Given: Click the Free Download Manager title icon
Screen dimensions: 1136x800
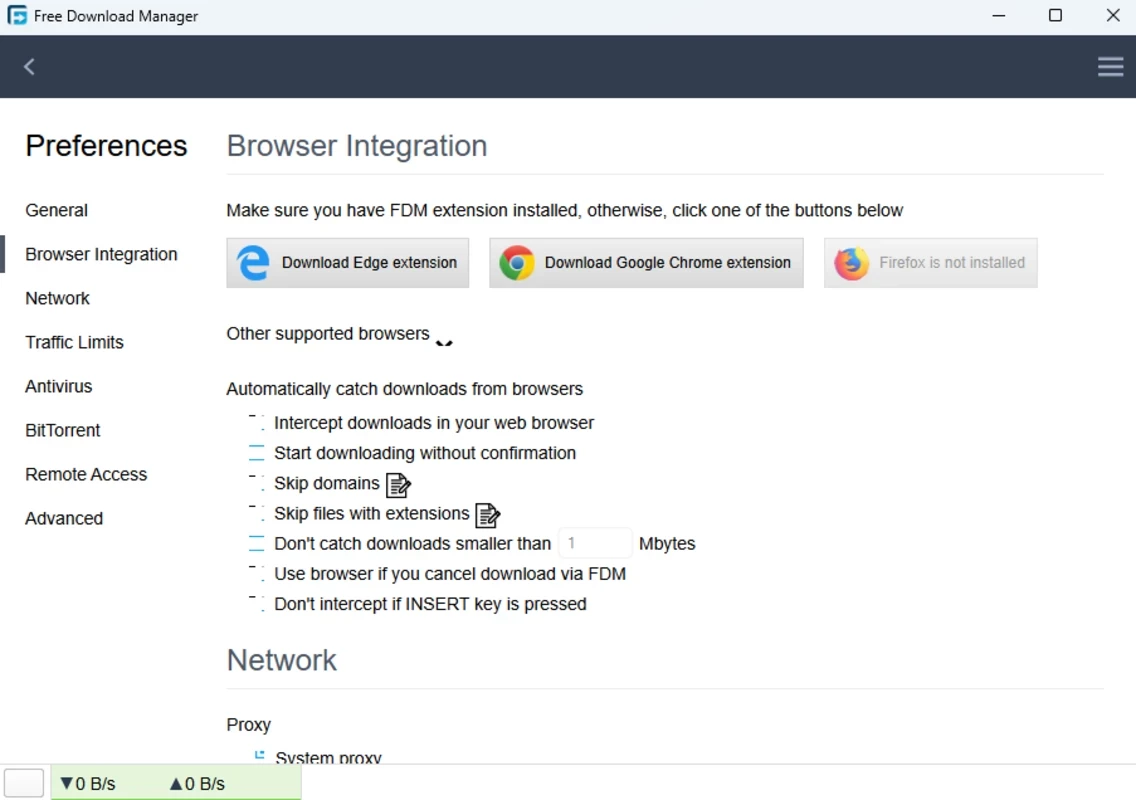Looking at the screenshot, I should (17, 16).
